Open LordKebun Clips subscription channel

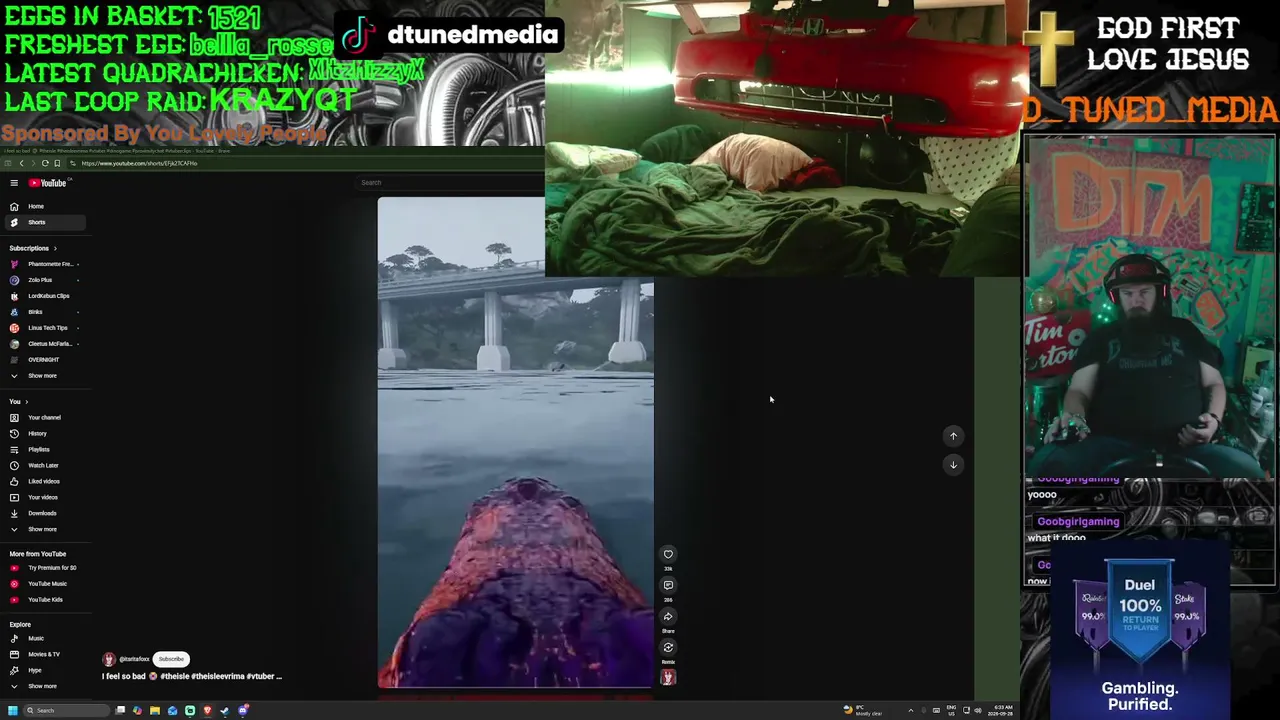pos(44,296)
